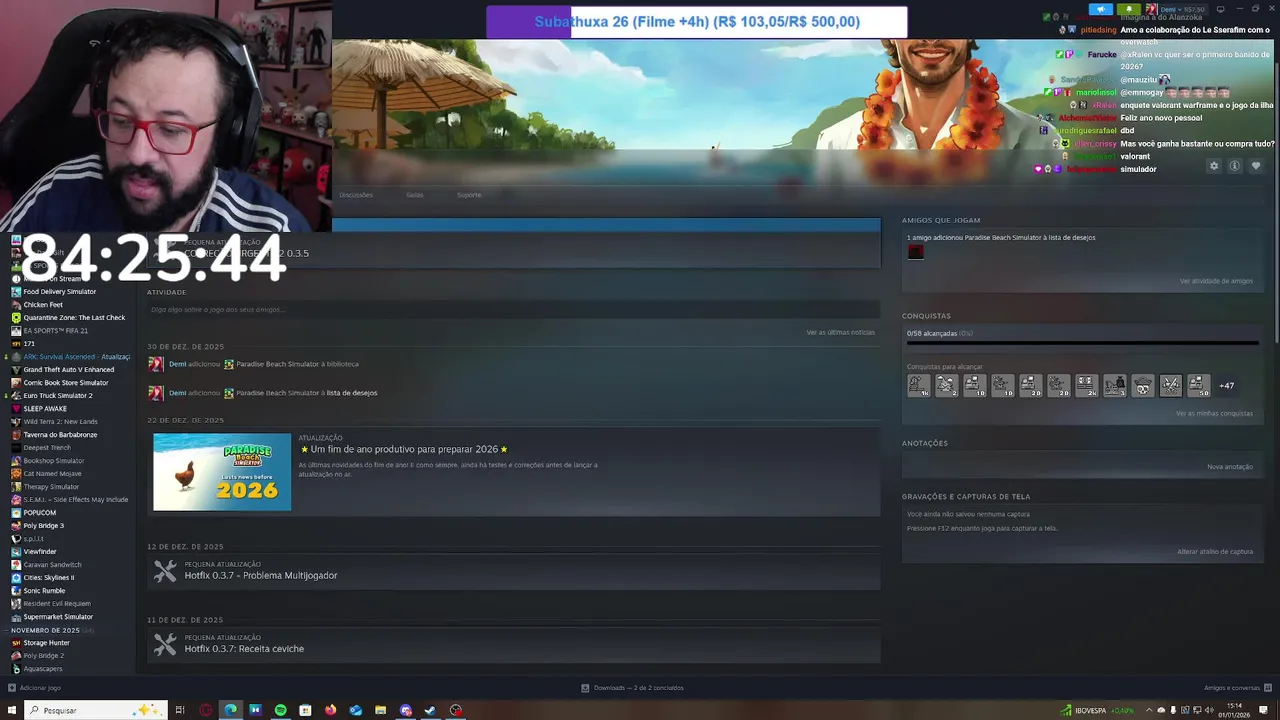Select Deepest Trench in library

(x=47, y=448)
